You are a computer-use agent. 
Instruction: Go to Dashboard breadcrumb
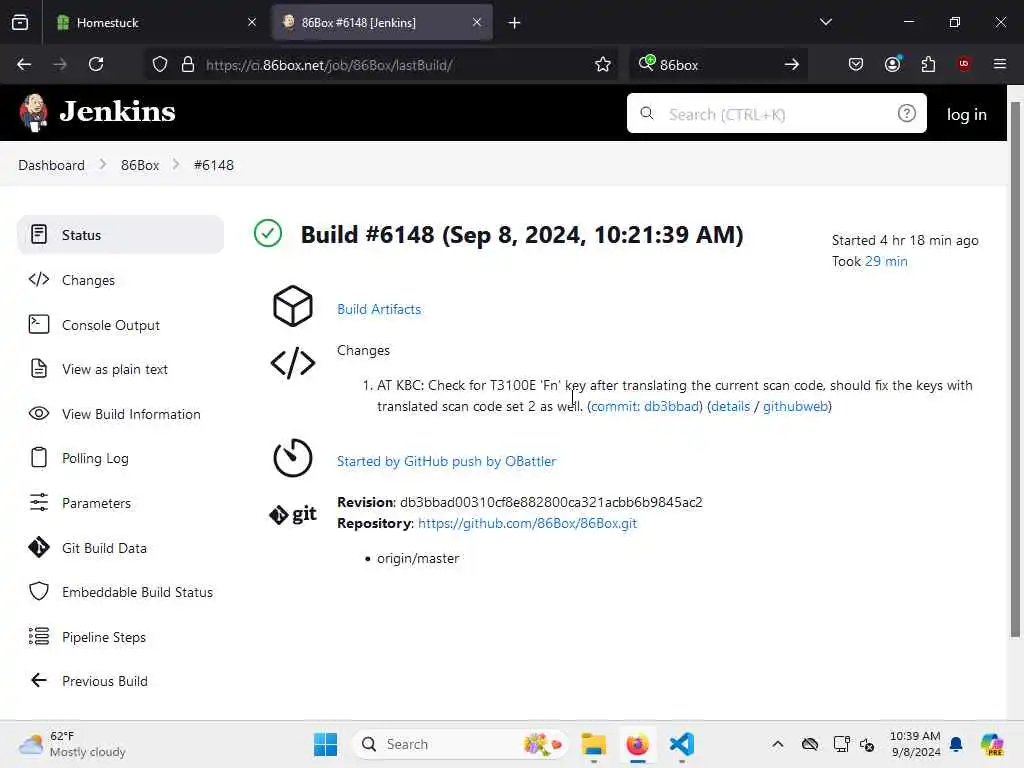pos(52,165)
